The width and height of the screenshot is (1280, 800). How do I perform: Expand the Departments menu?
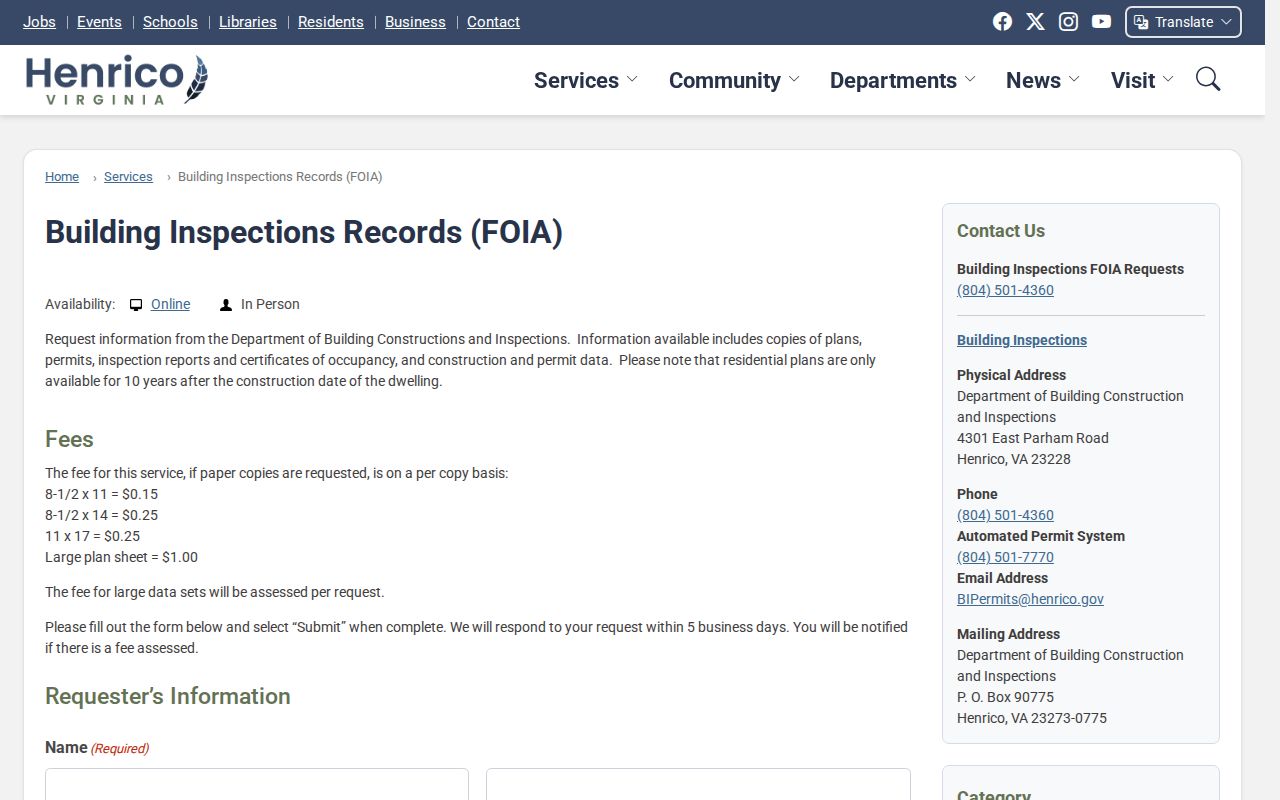[x=902, y=80]
